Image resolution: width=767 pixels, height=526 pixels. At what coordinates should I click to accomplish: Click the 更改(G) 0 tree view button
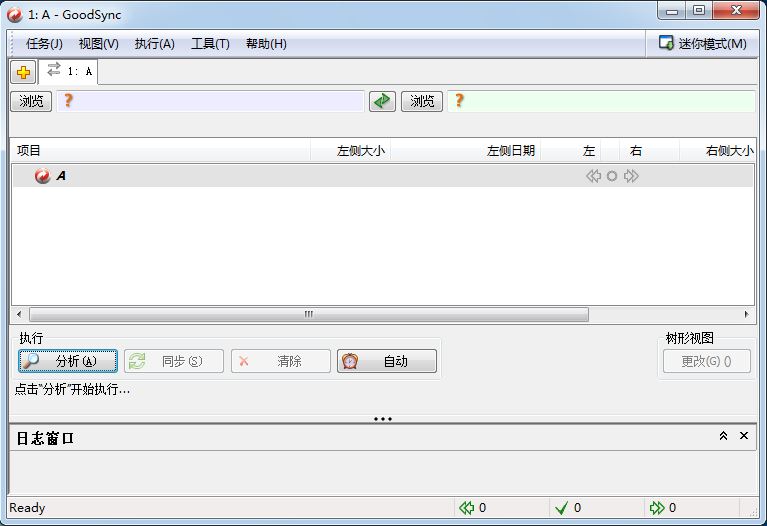707,361
